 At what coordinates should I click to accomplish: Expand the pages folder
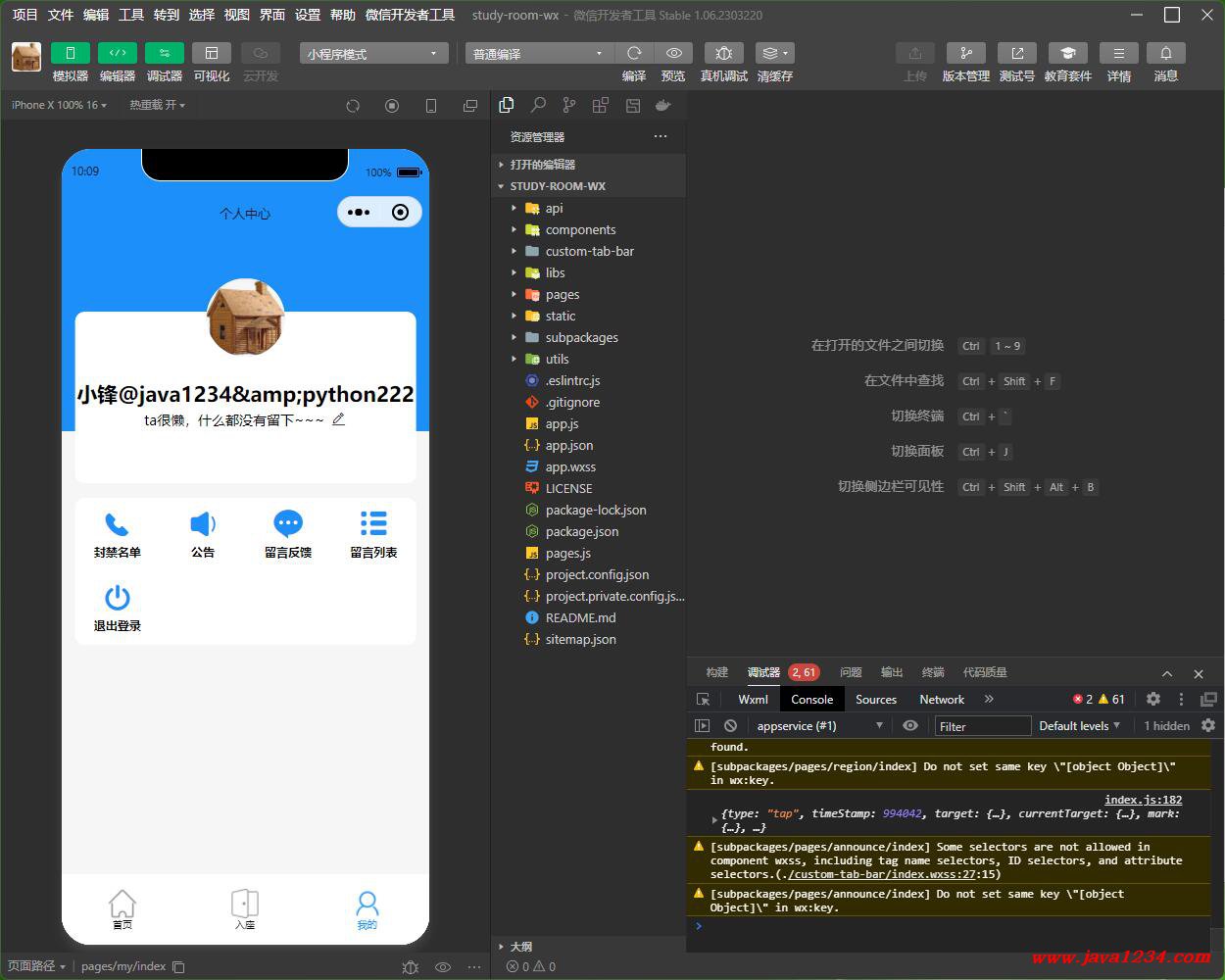[562, 294]
